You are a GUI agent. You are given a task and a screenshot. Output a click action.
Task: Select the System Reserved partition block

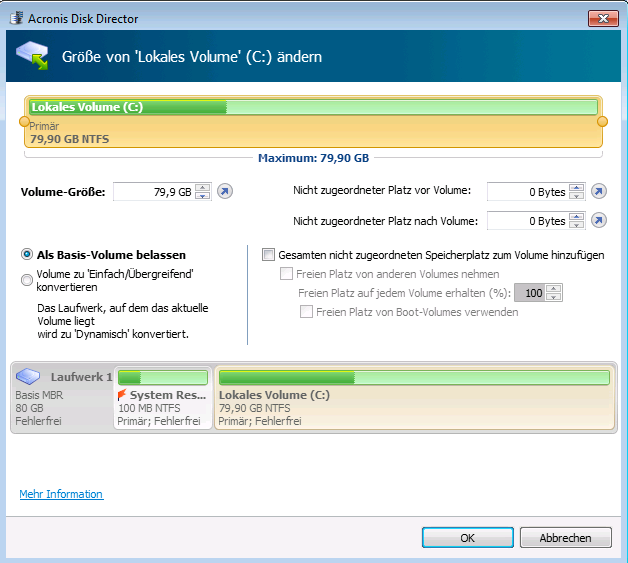click(163, 397)
